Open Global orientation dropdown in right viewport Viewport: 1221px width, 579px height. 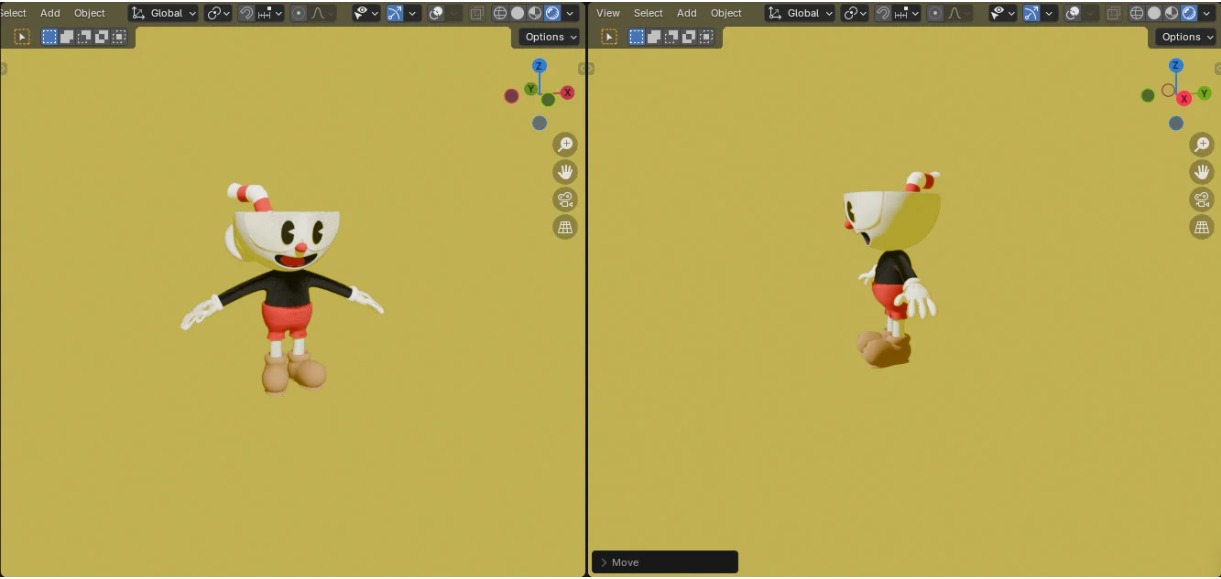pyautogui.click(x=802, y=13)
